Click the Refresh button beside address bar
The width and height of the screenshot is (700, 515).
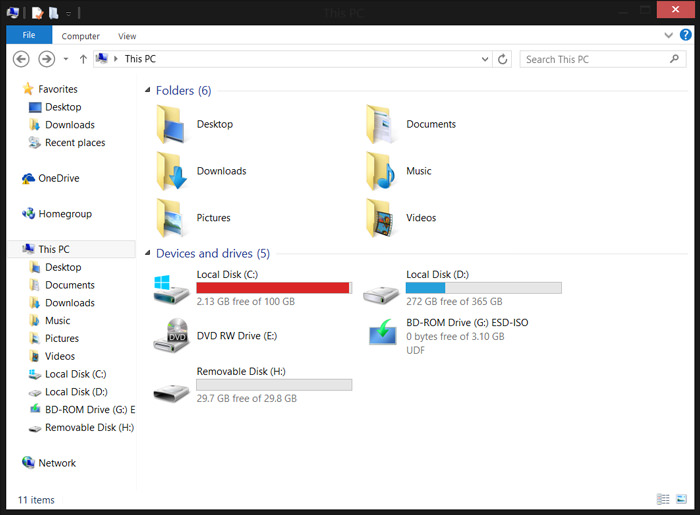[x=502, y=59]
